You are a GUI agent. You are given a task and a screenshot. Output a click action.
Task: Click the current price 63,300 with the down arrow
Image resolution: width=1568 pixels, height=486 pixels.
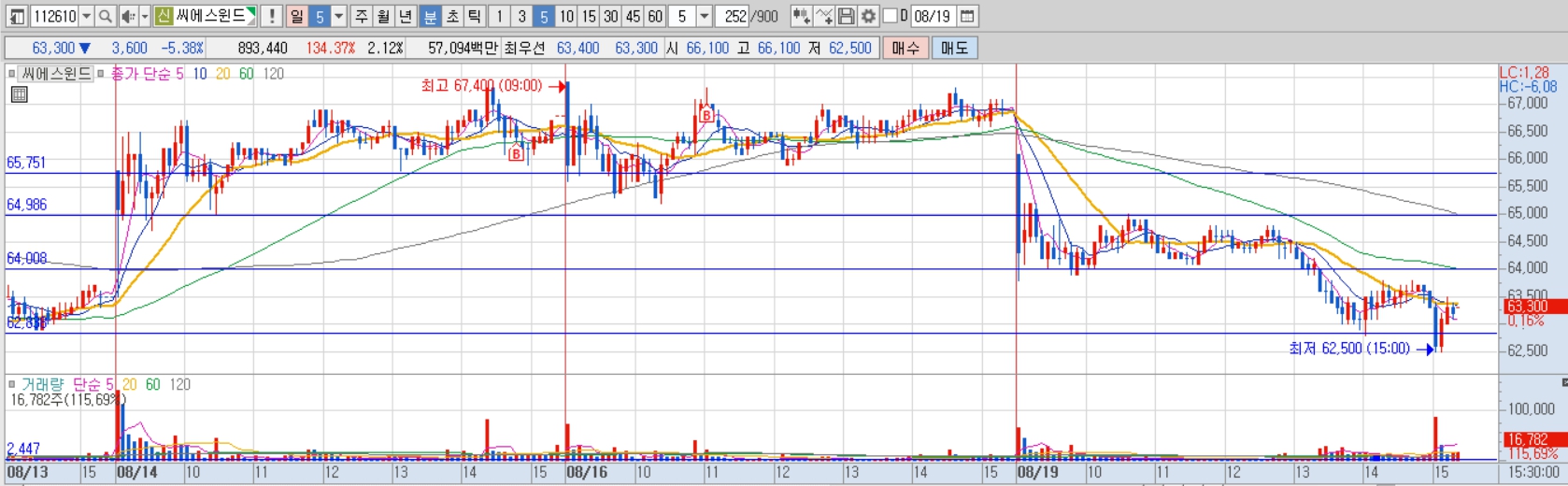61,48
